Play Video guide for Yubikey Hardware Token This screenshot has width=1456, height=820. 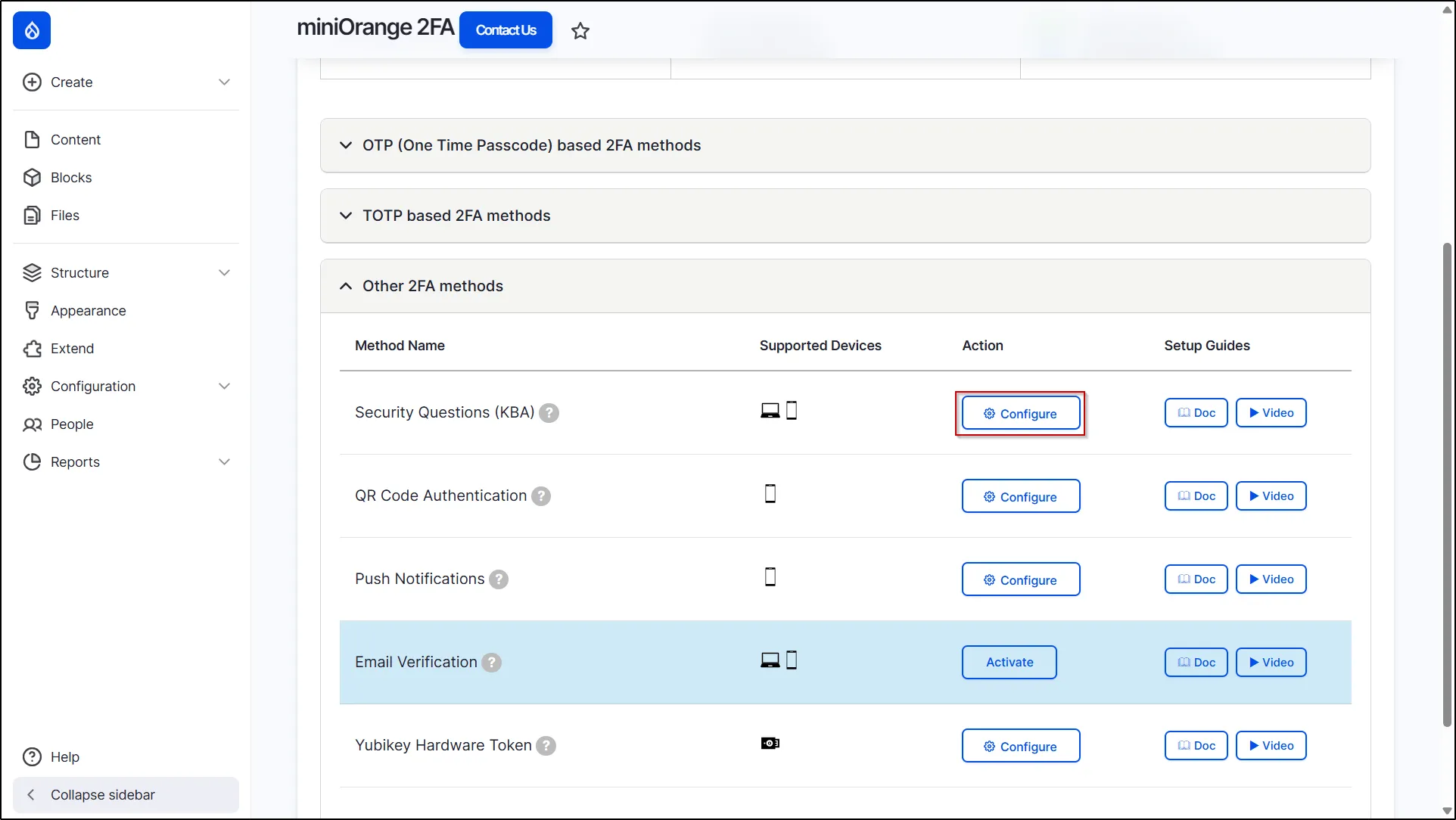coord(1271,746)
